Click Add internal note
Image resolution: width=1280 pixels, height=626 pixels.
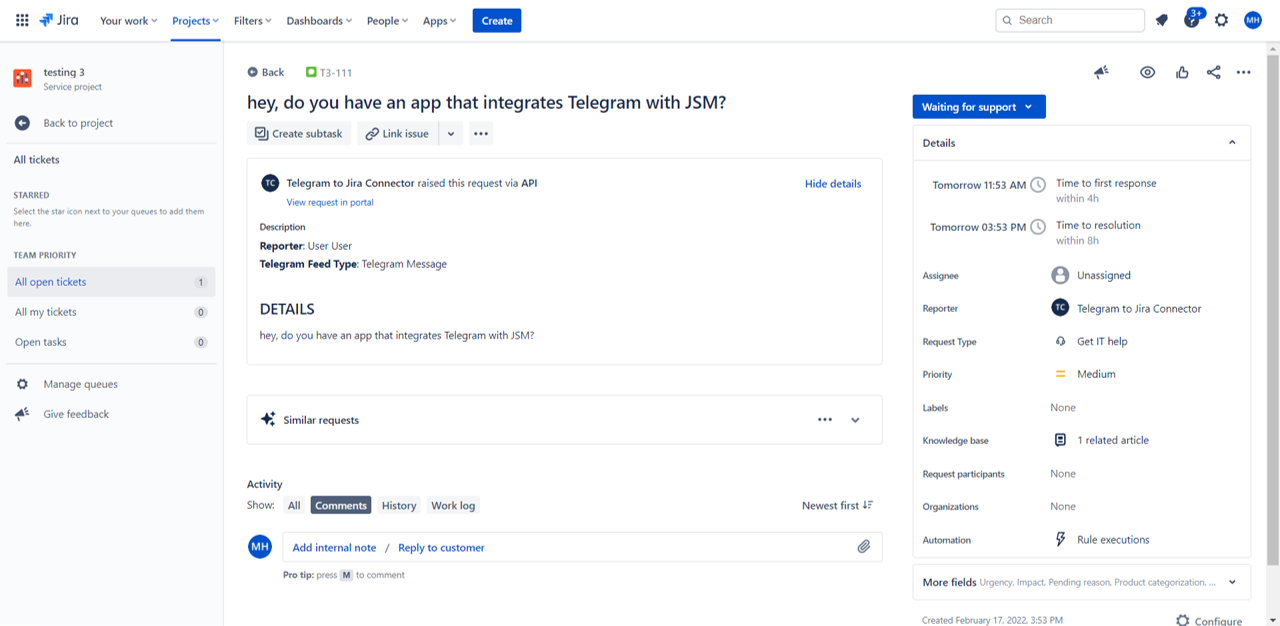point(334,548)
